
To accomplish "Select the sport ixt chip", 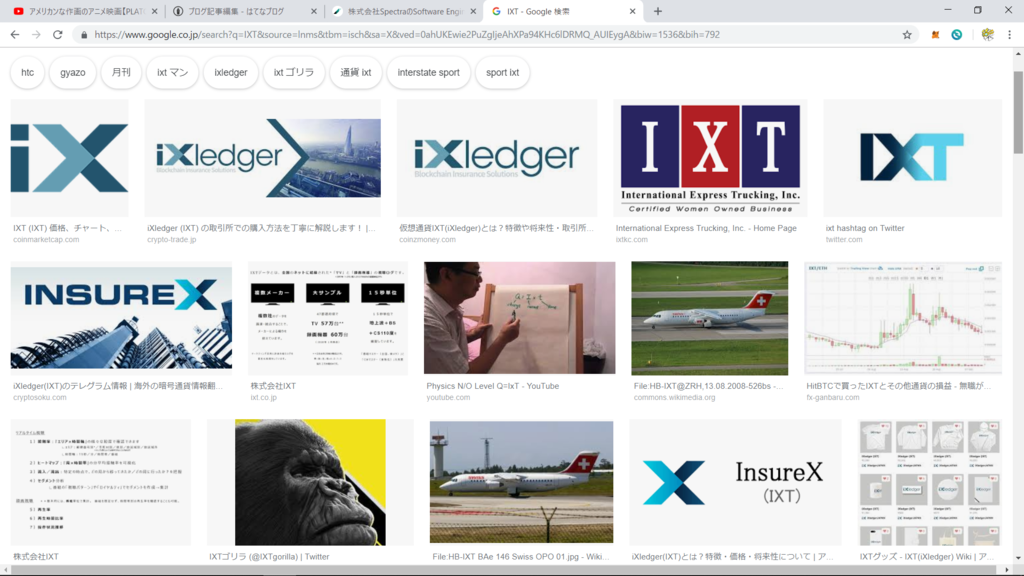I will click(502, 72).
